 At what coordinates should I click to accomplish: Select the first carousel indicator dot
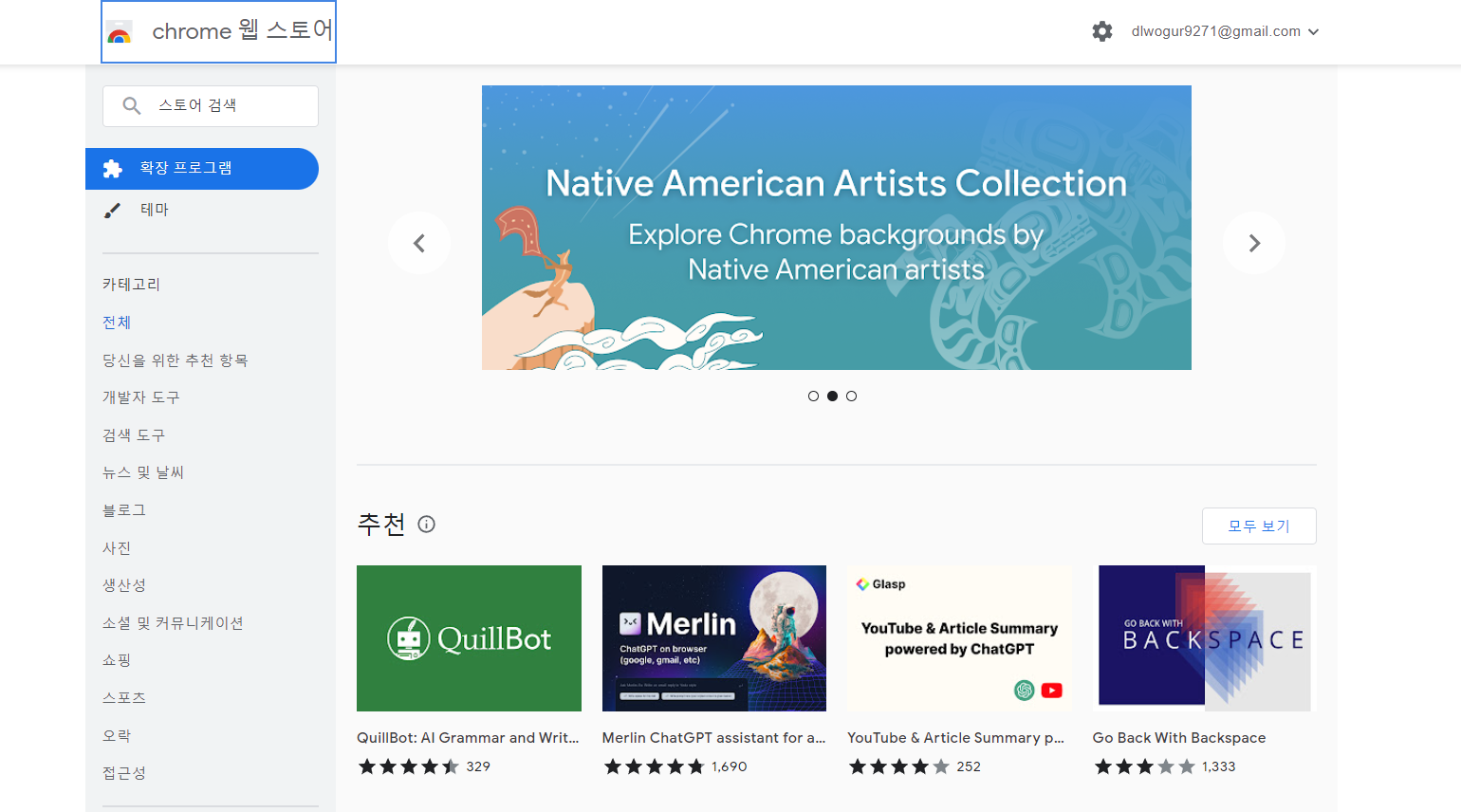[x=813, y=397]
